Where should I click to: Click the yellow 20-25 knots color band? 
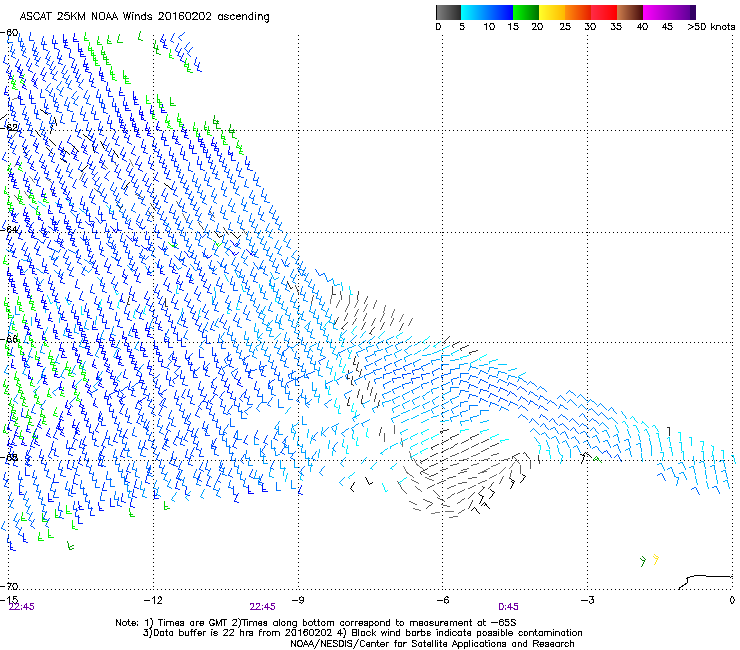tap(552, 12)
